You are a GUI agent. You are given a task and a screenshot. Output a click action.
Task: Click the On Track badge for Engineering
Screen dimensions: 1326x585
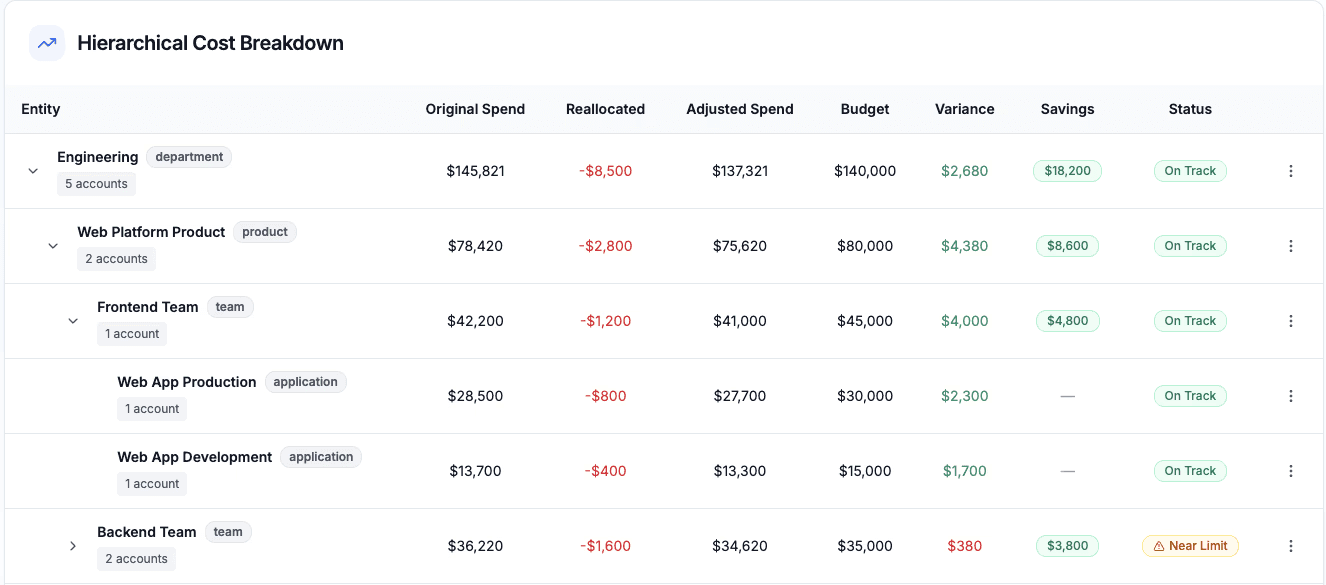[x=1190, y=171]
